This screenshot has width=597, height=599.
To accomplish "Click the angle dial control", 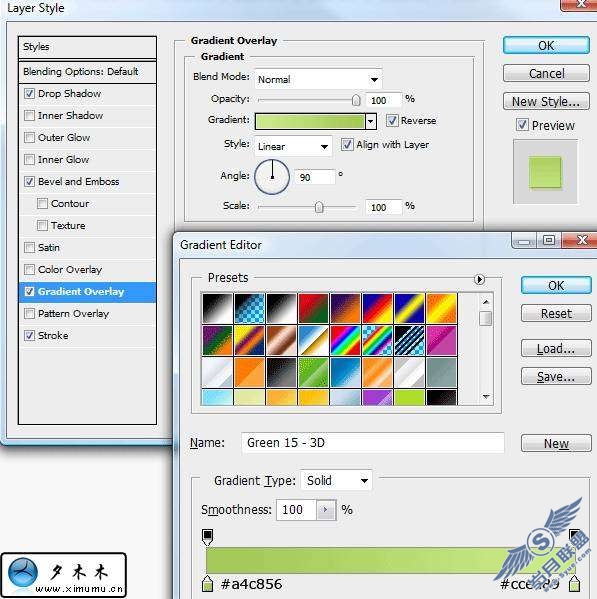I will point(272,177).
